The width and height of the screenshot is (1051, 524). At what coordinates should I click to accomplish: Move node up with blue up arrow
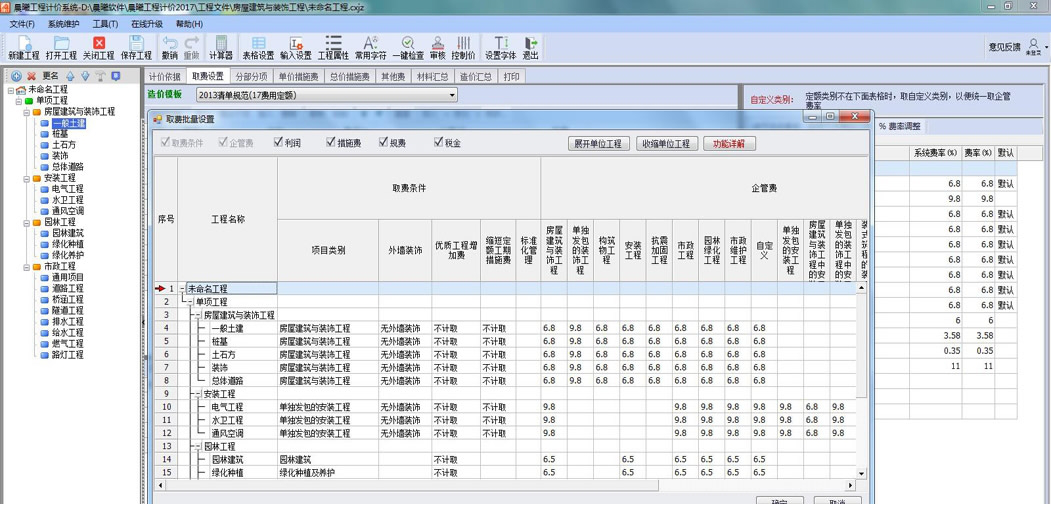click(70, 76)
